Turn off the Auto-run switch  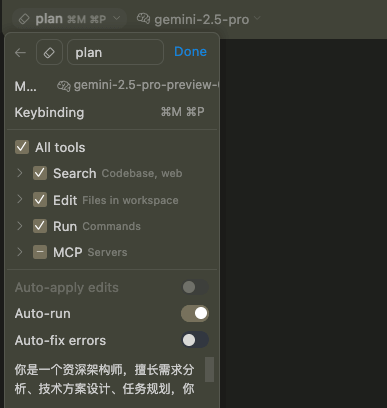tap(195, 313)
